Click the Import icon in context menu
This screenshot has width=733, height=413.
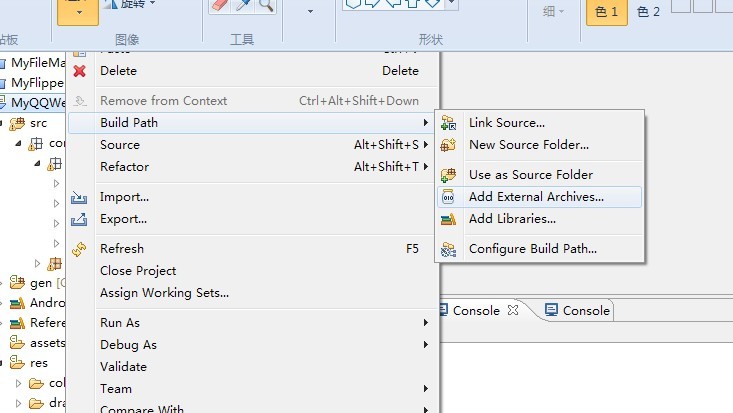pos(79,197)
